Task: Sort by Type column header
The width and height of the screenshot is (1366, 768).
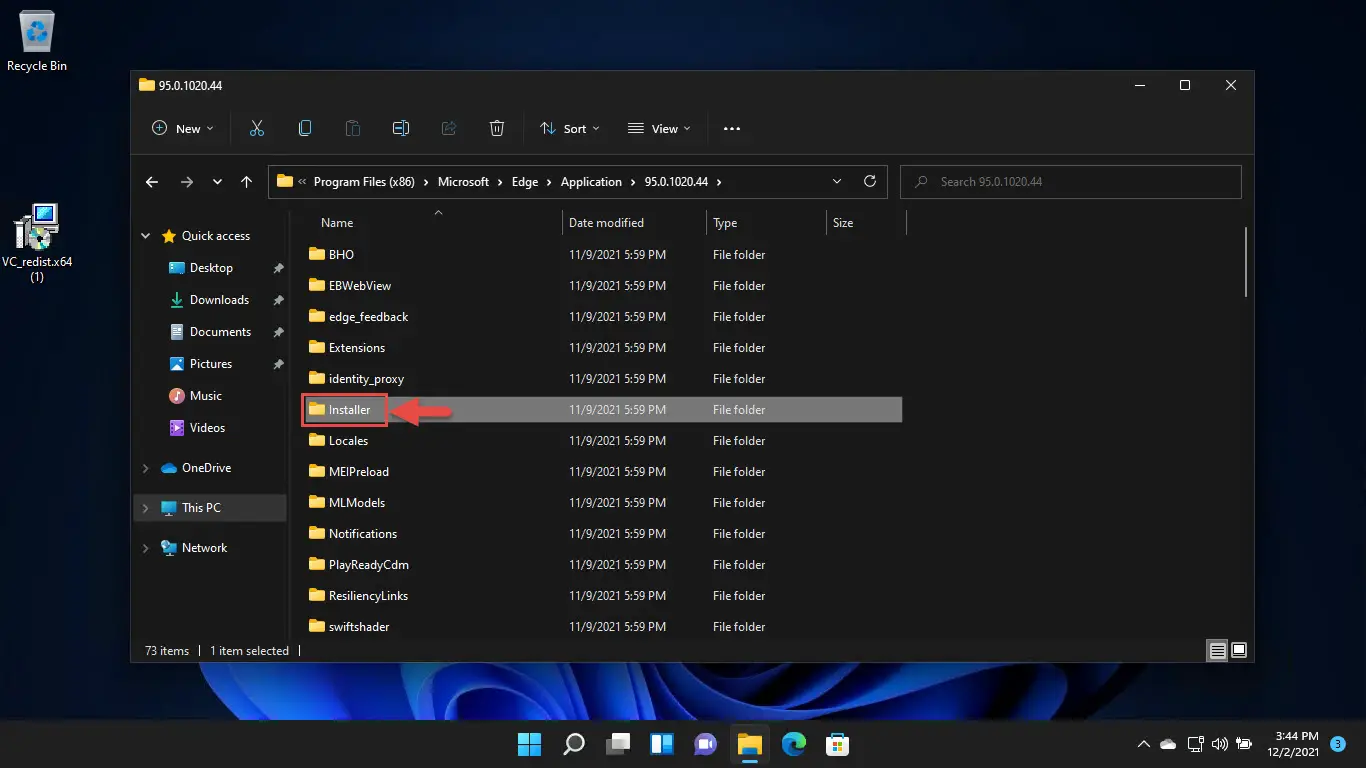Action: click(725, 223)
